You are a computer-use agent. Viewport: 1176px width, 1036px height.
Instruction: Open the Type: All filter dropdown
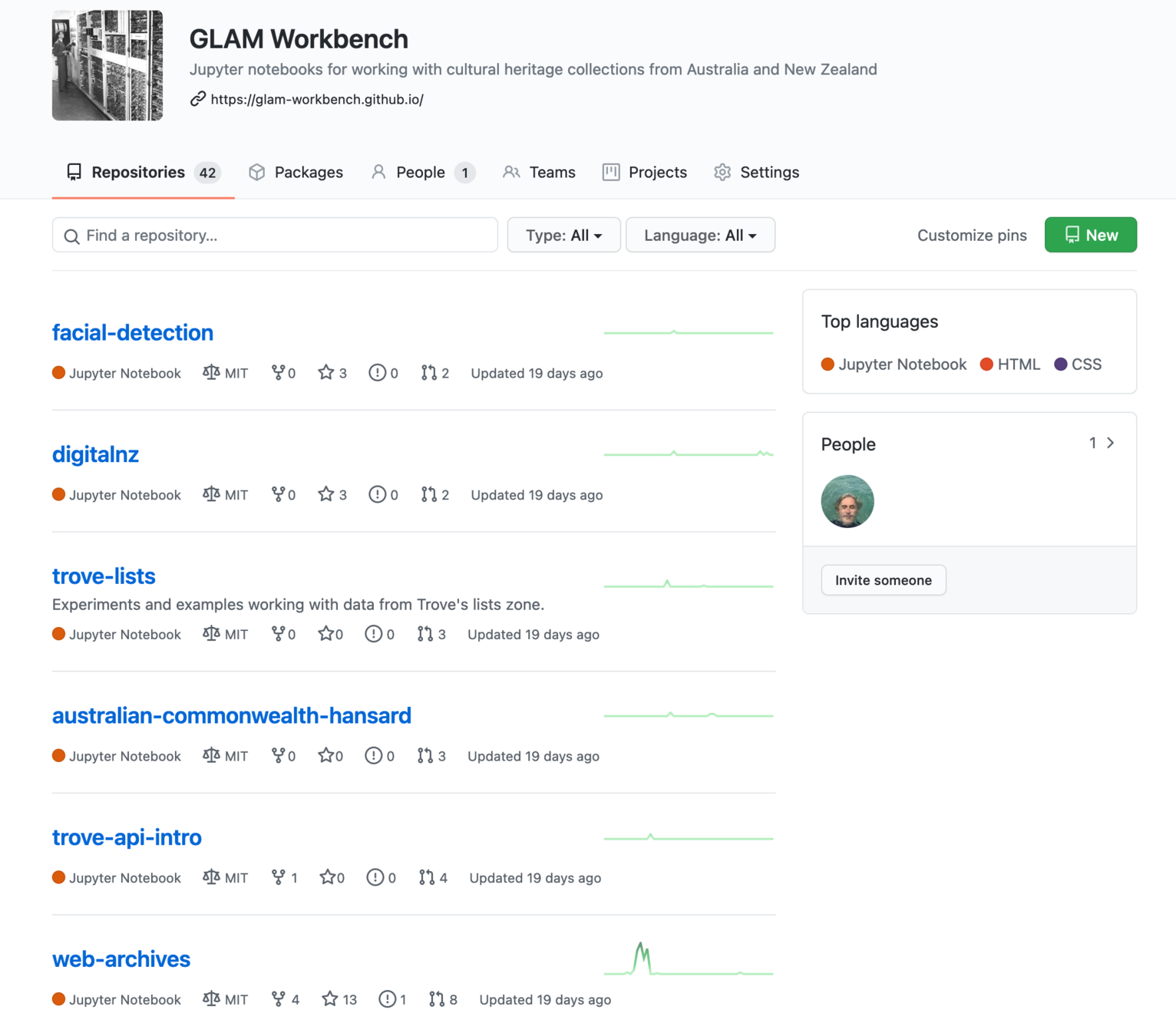coord(563,235)
